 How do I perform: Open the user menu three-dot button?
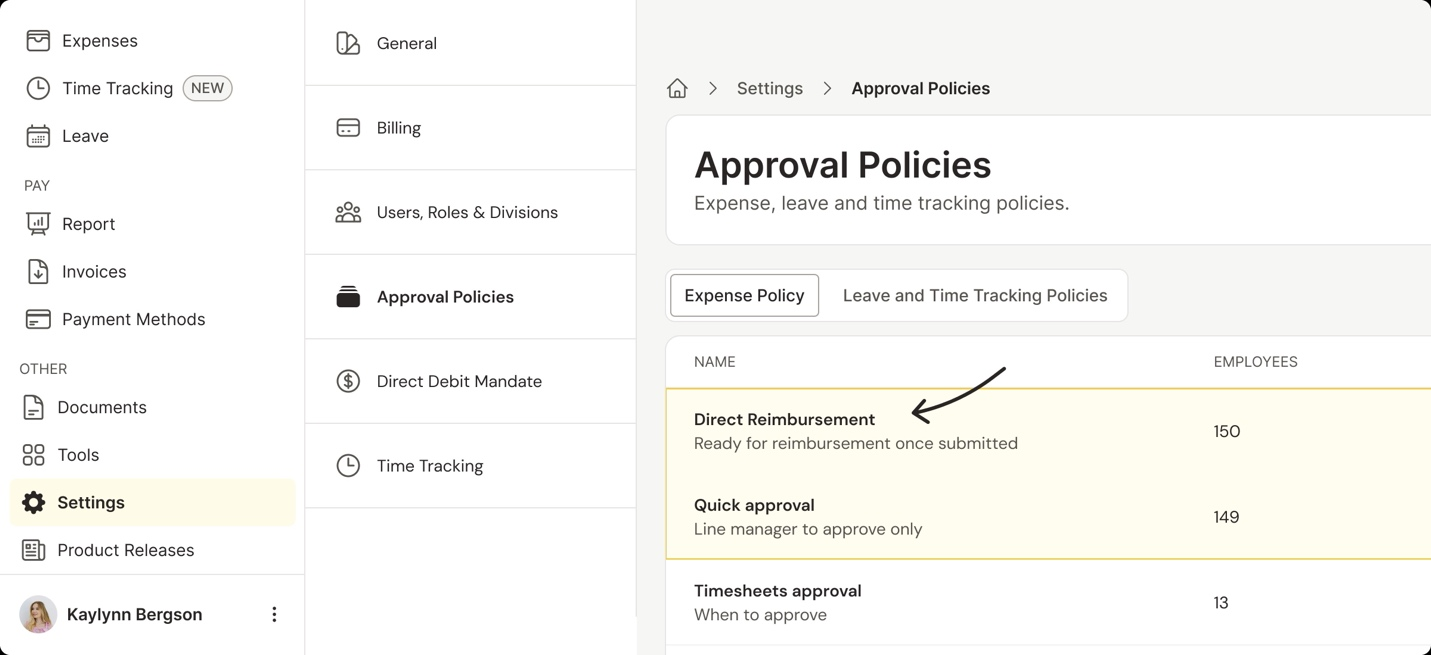tap(274, 614)
